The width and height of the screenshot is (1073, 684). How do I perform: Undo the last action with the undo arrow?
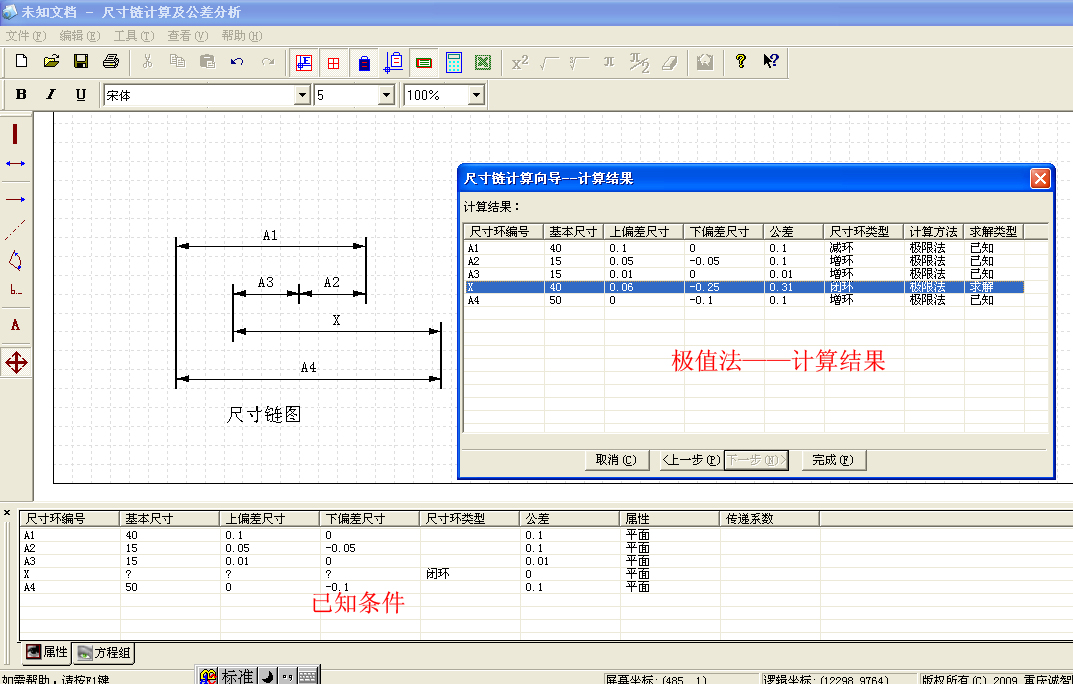237,62
